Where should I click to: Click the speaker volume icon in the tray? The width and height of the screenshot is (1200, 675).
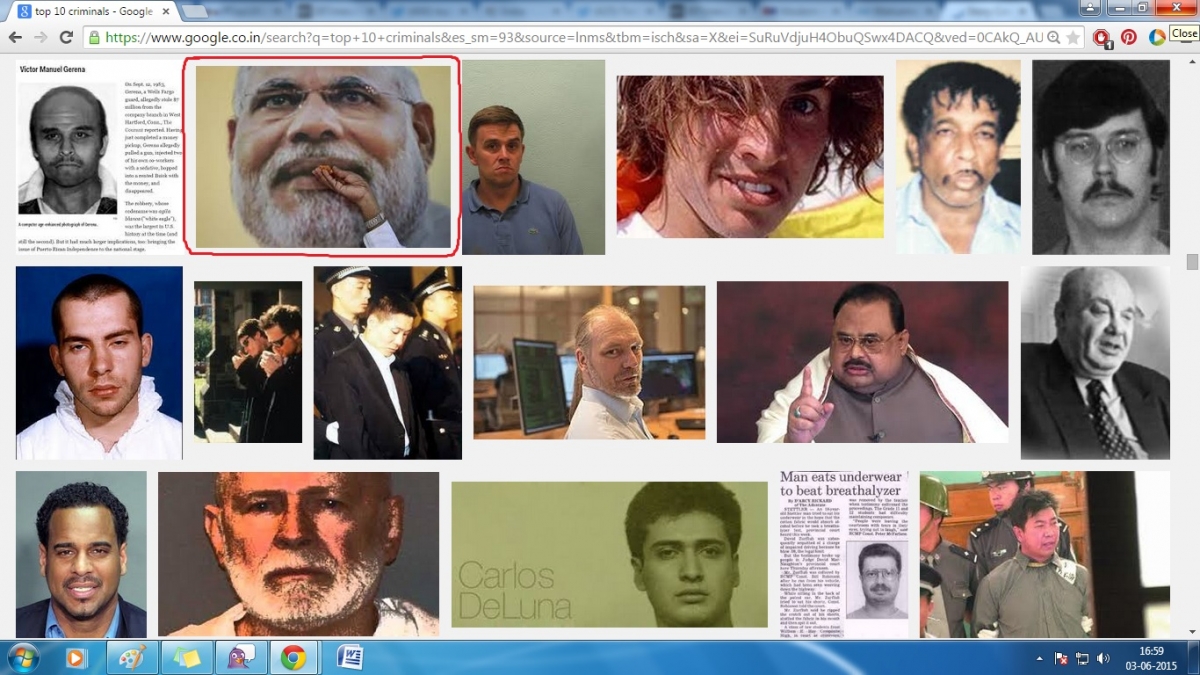(1103, 660)
